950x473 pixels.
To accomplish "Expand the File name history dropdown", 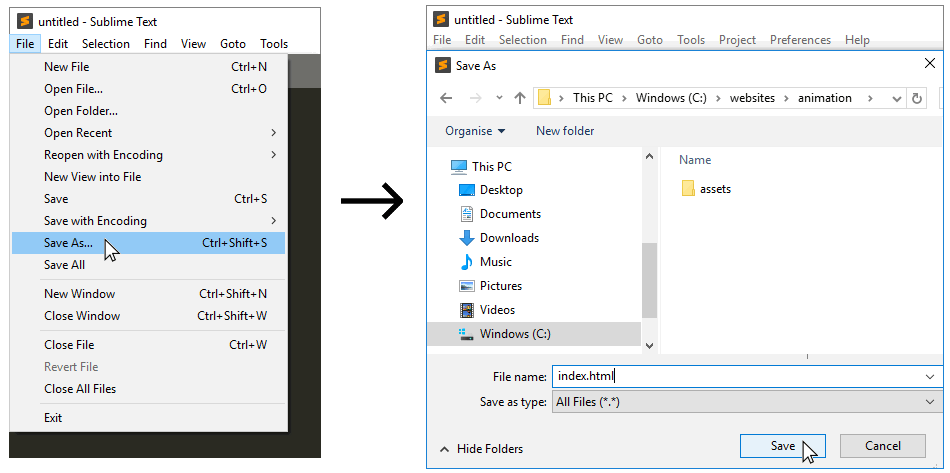I will pyautogui.click(x=930, y=377).
